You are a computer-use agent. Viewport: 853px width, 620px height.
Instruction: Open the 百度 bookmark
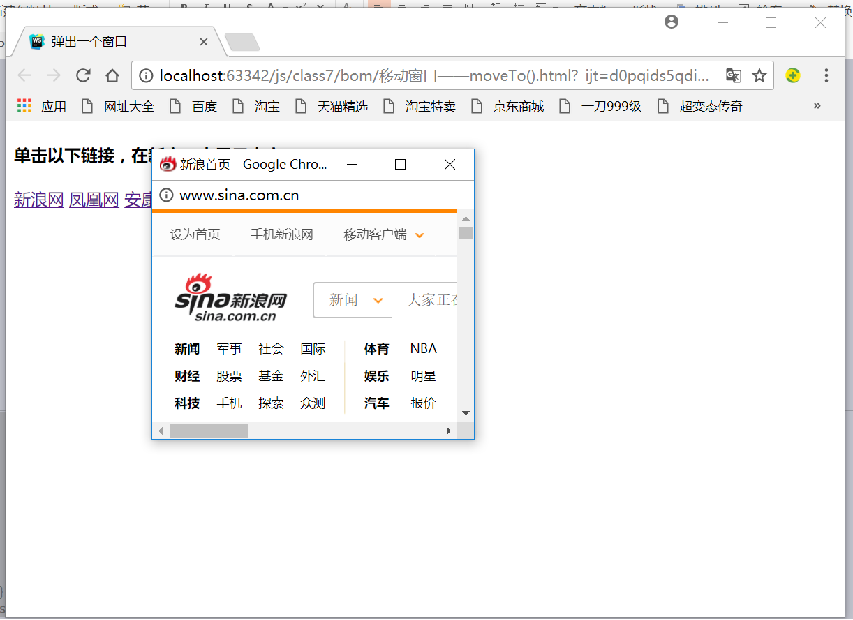point(194,106)
